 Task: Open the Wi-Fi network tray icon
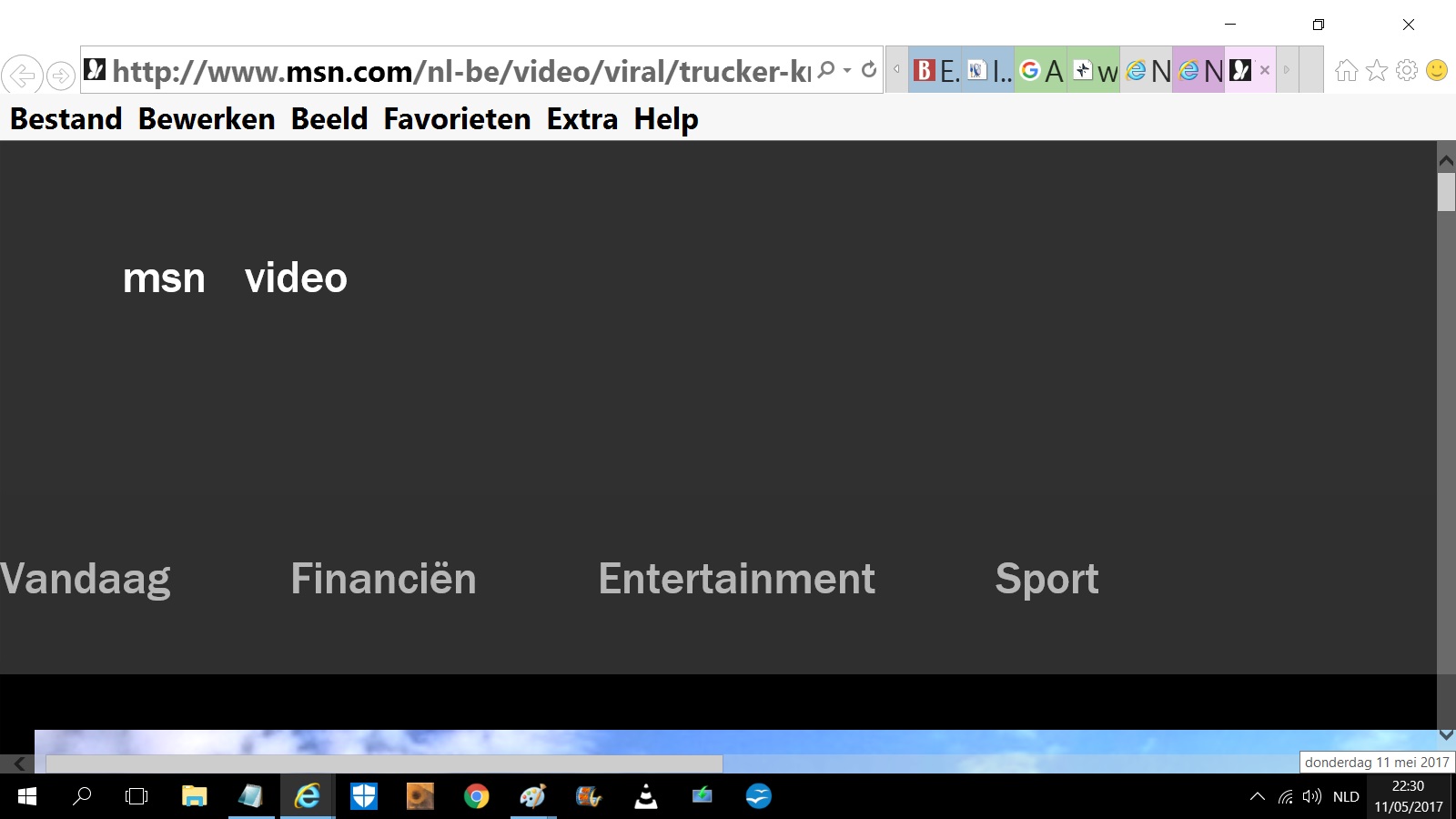tap(1286, 797)
